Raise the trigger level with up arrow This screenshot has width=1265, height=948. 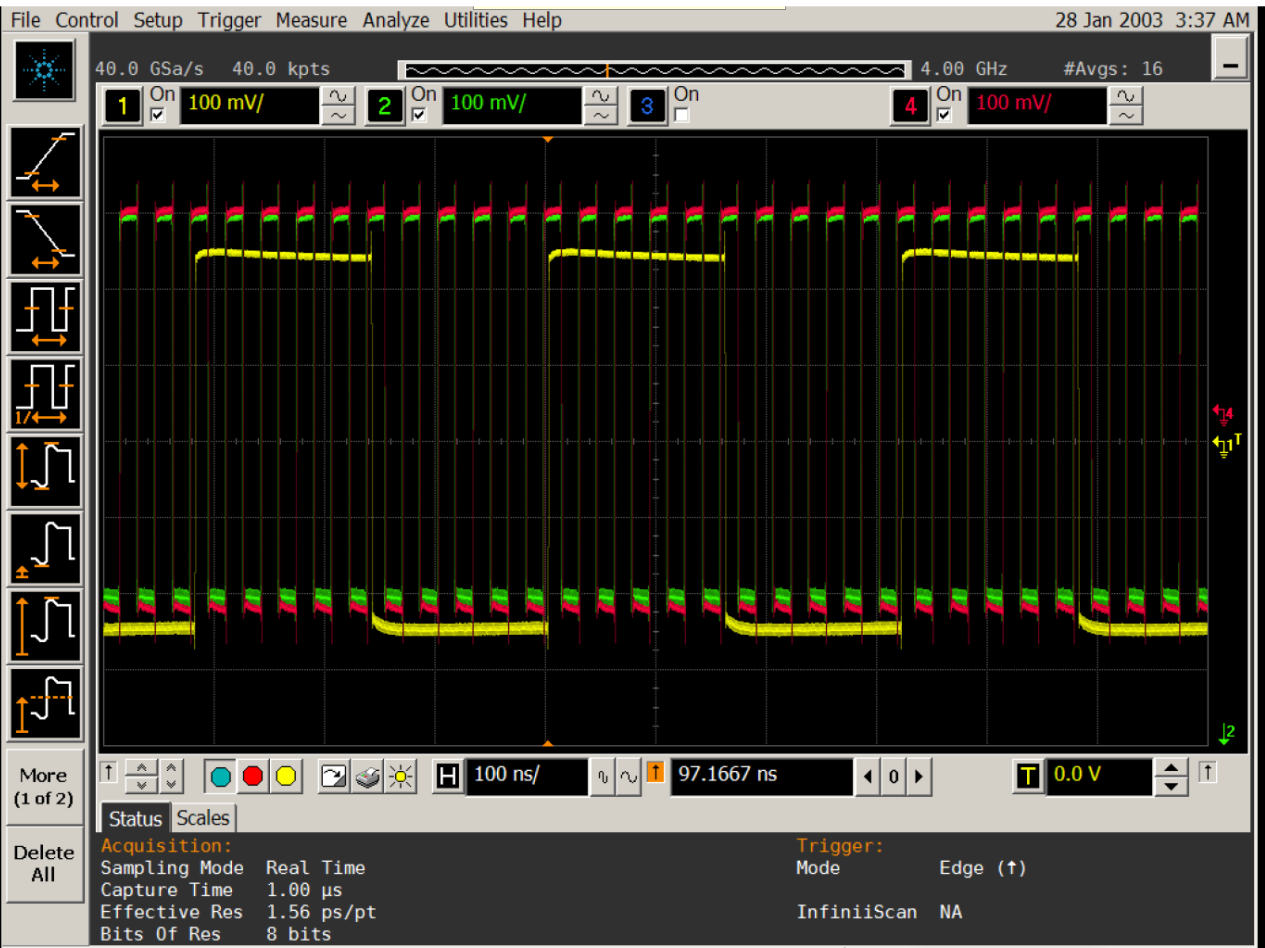pyautogui.click(x=1171, y=768)
